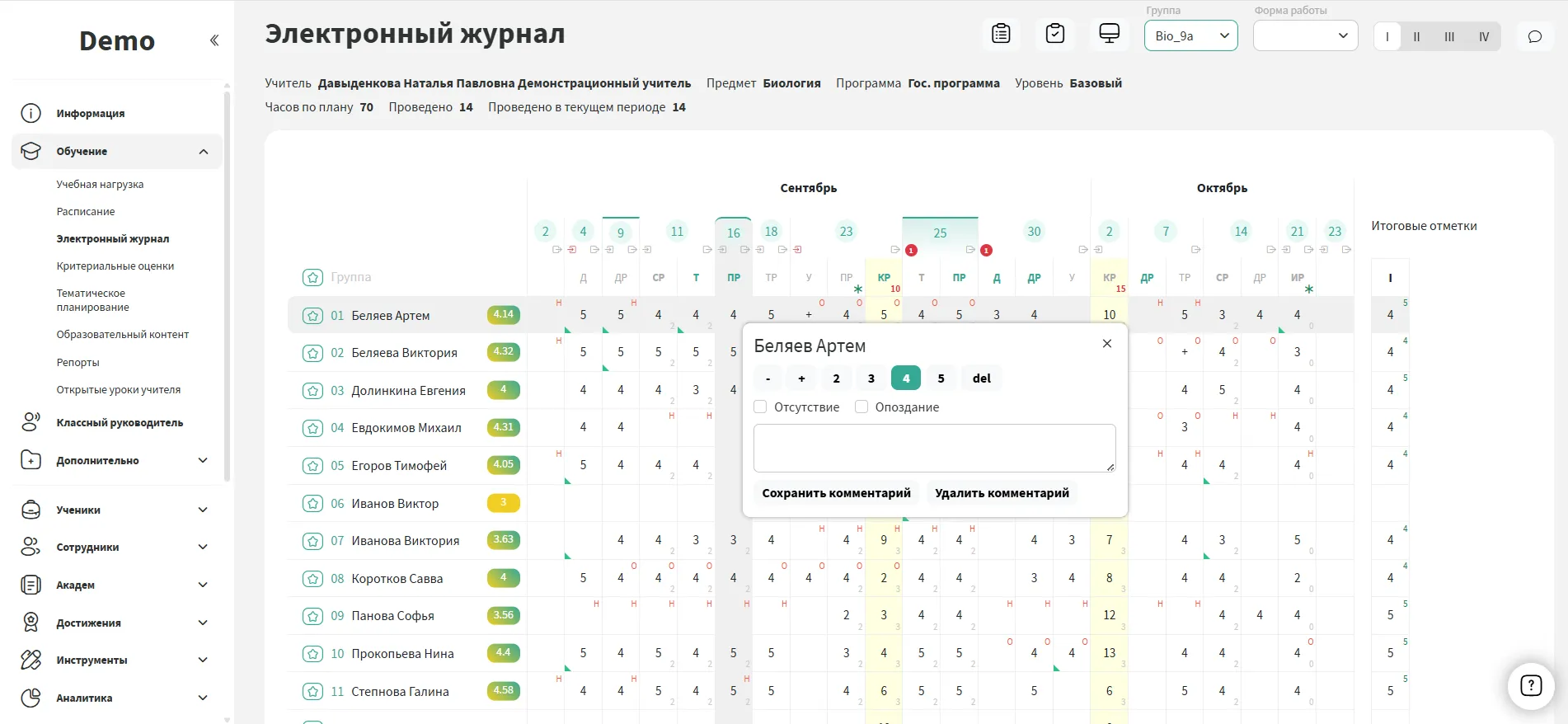Click Сохранить комментарий button
1568x724 pixels.
(836, 493)
